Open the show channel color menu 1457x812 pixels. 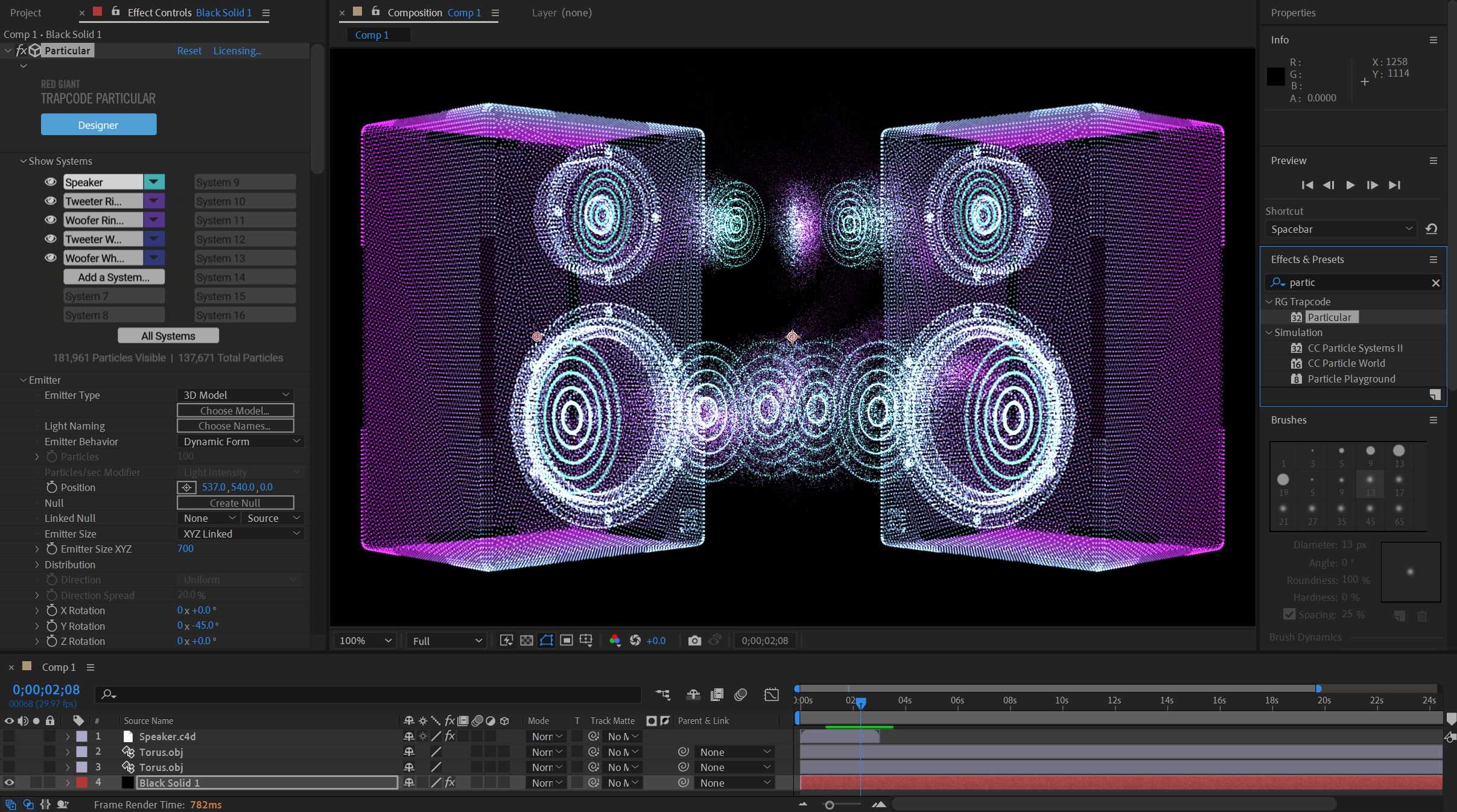pyautogui.click(x=615, y=641)
